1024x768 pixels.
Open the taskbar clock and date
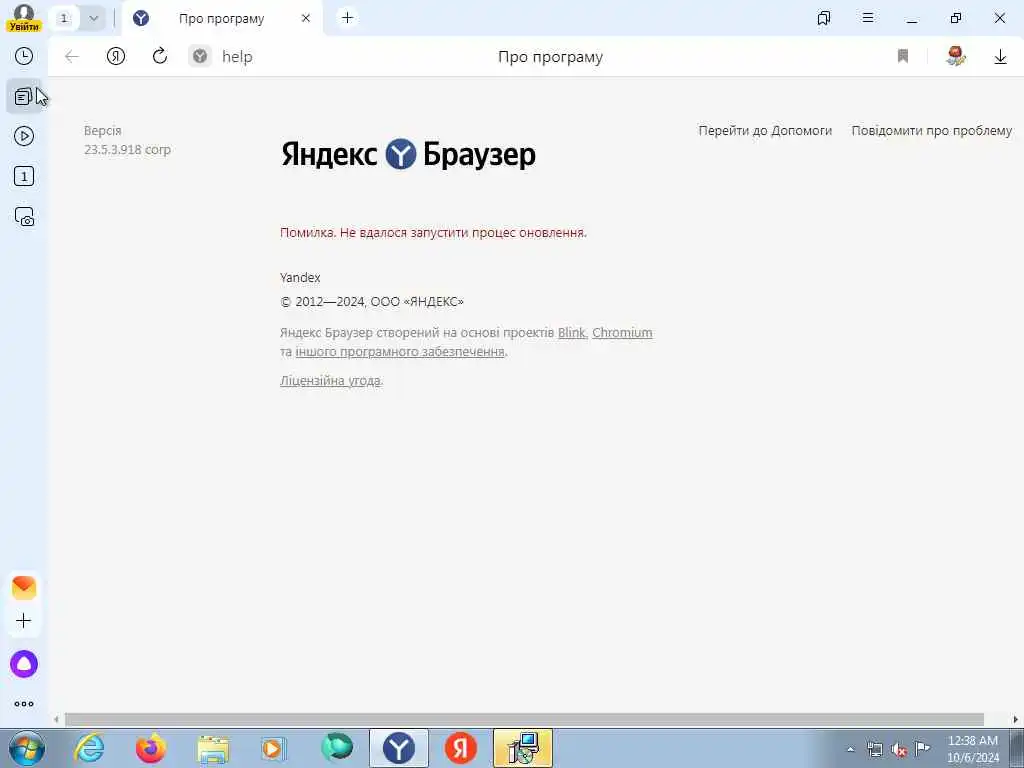(x=973, y=749)
